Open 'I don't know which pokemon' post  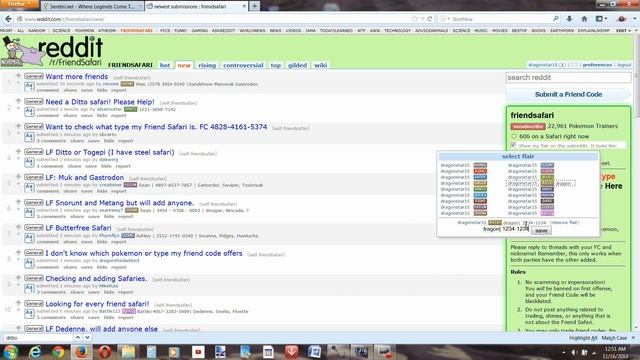point(144,253)
